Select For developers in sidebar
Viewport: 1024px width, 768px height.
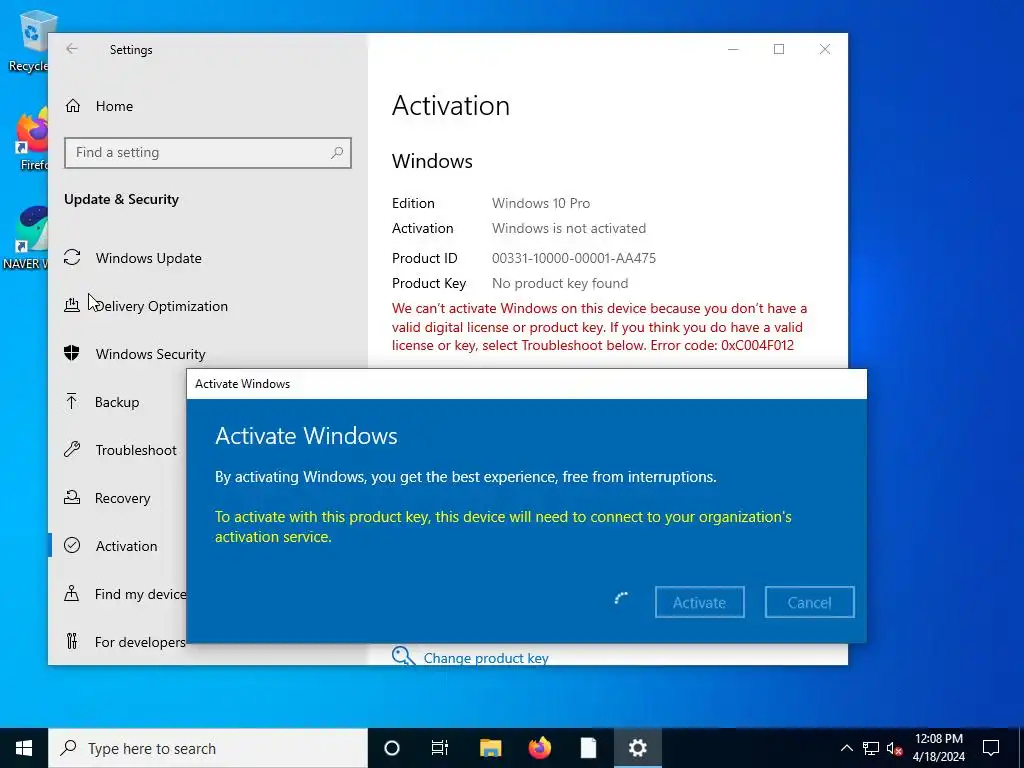coord(140,642)
